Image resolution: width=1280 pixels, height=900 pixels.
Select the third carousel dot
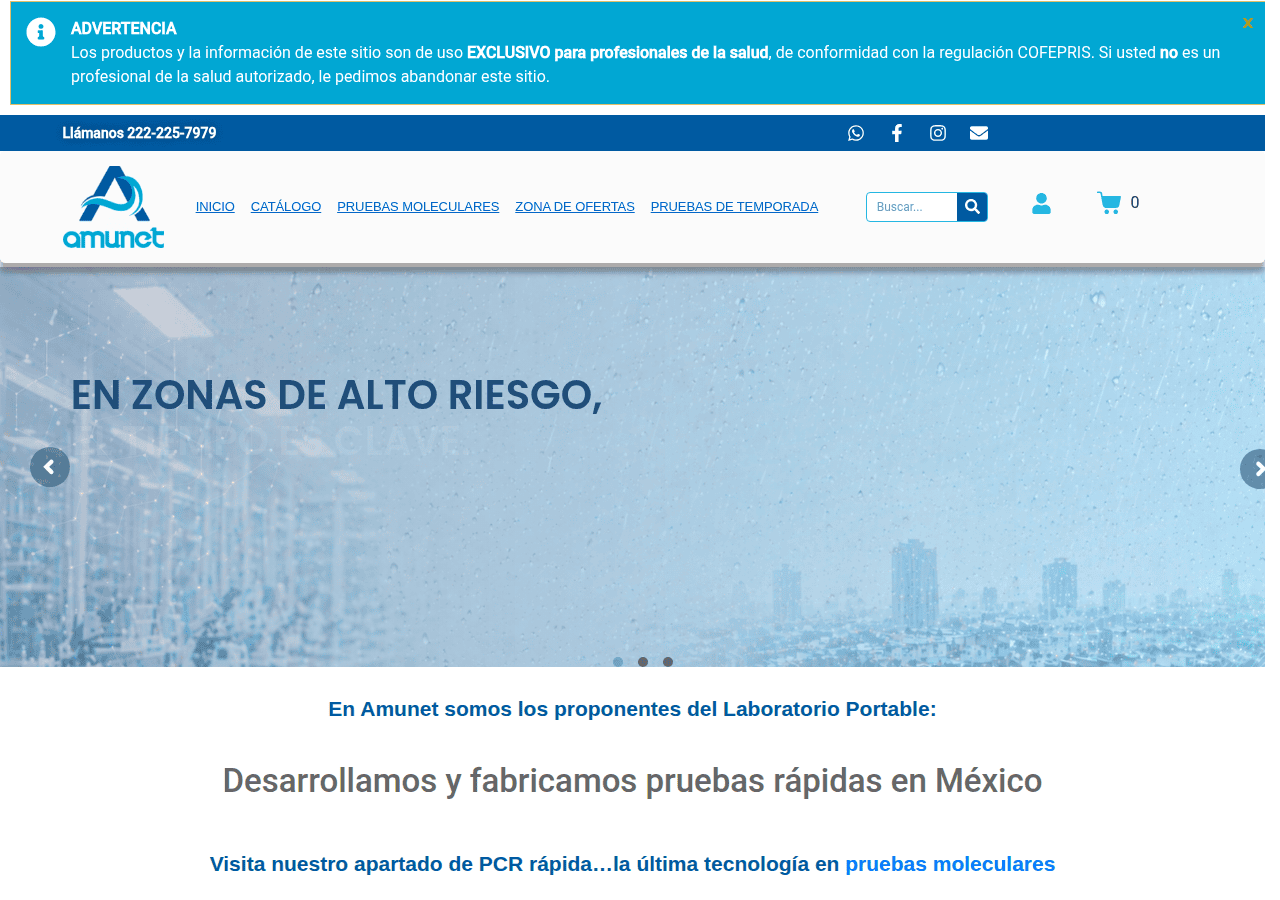pos(668,662)
